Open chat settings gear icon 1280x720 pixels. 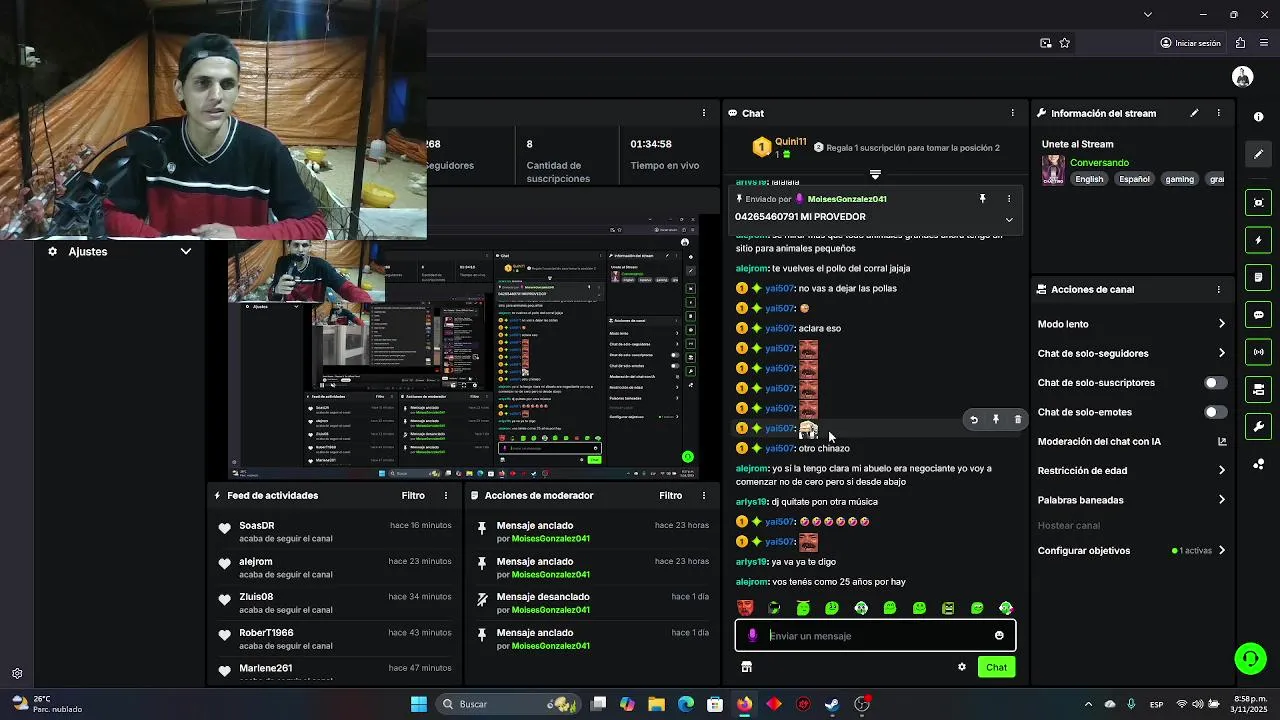pos(962,667)
